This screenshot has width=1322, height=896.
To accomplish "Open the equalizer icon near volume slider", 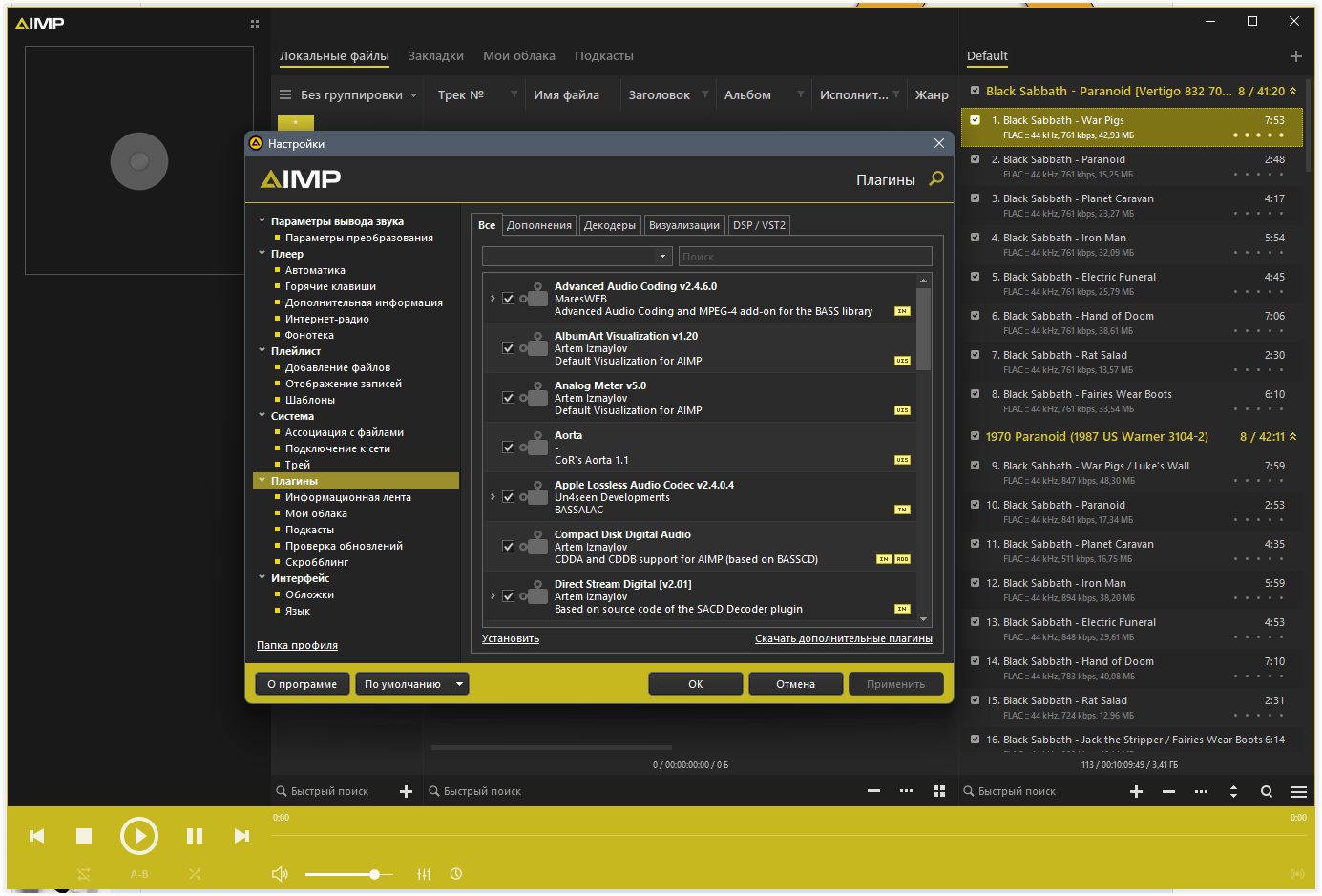I will point(424,874).
